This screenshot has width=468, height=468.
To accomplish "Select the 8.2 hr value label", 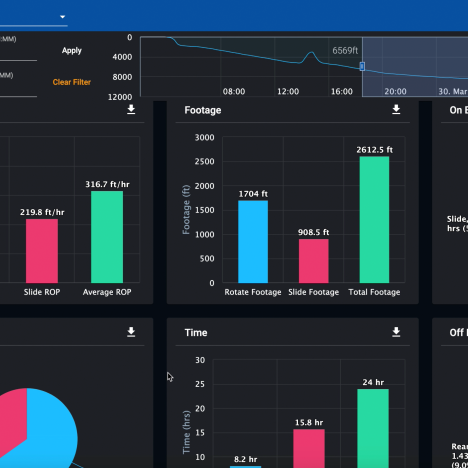I will (246, 459).
